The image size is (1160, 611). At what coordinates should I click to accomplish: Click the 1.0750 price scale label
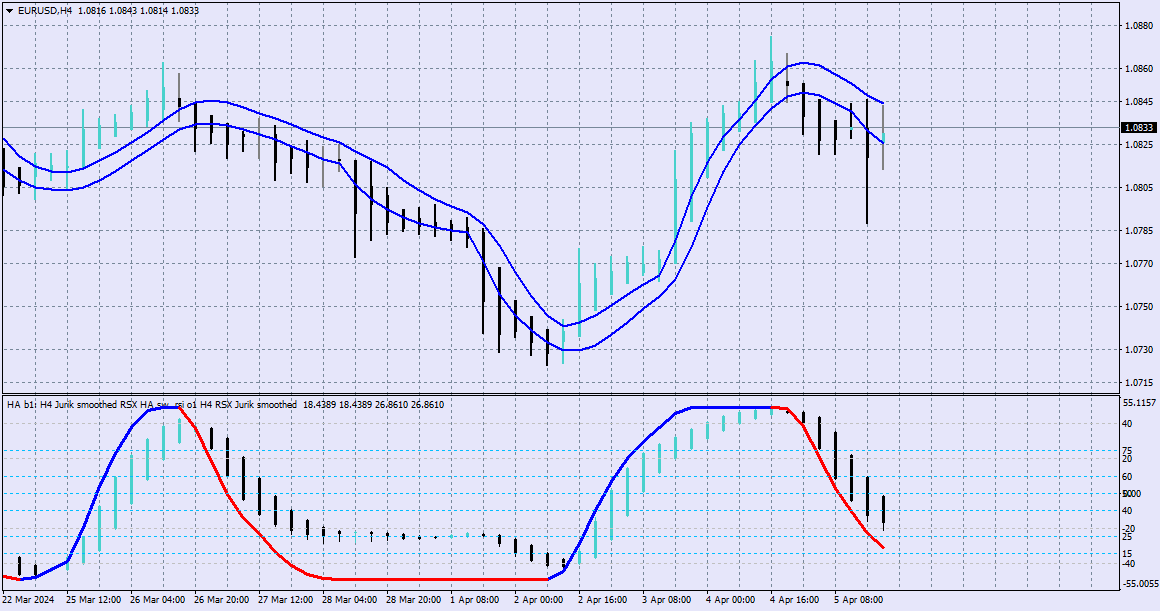click(x=1139, y=307)
